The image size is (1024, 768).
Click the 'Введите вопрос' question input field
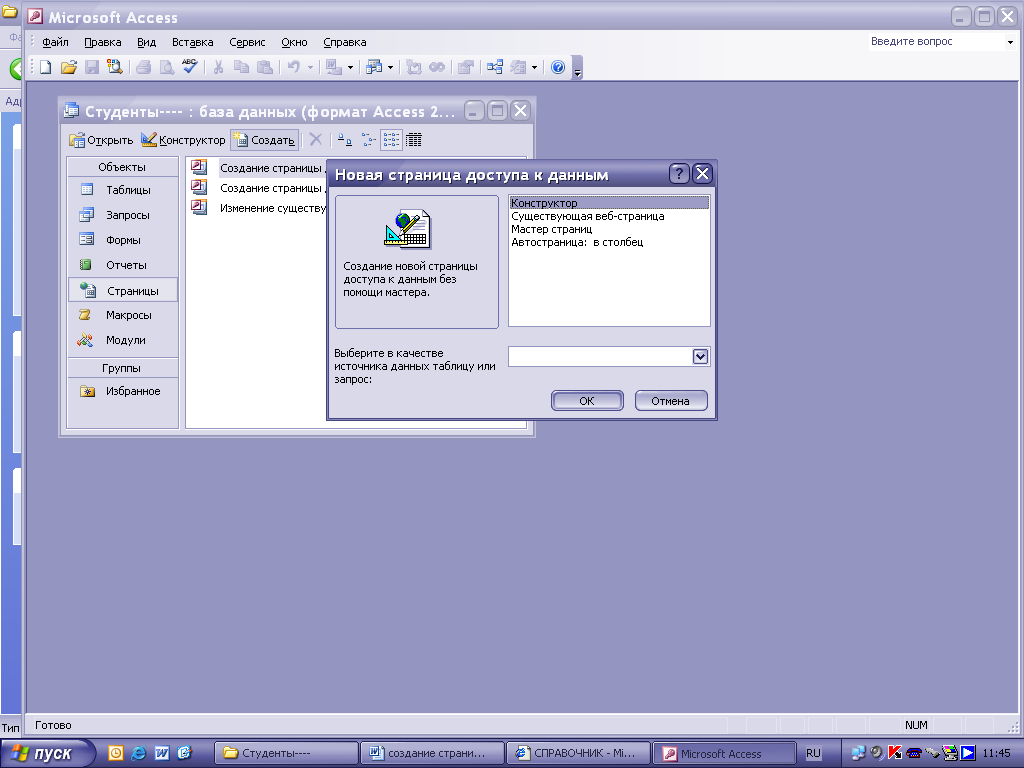(x=935, y=42)
